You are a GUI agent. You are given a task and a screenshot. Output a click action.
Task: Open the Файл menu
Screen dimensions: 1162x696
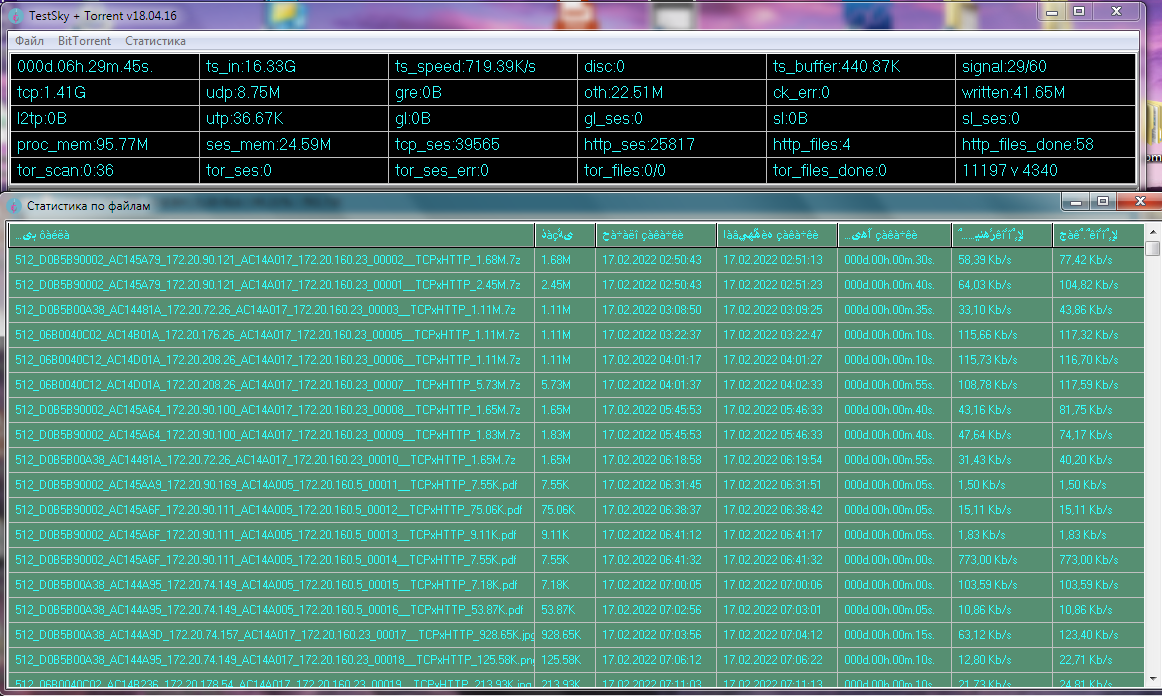(x=29, y=41)
